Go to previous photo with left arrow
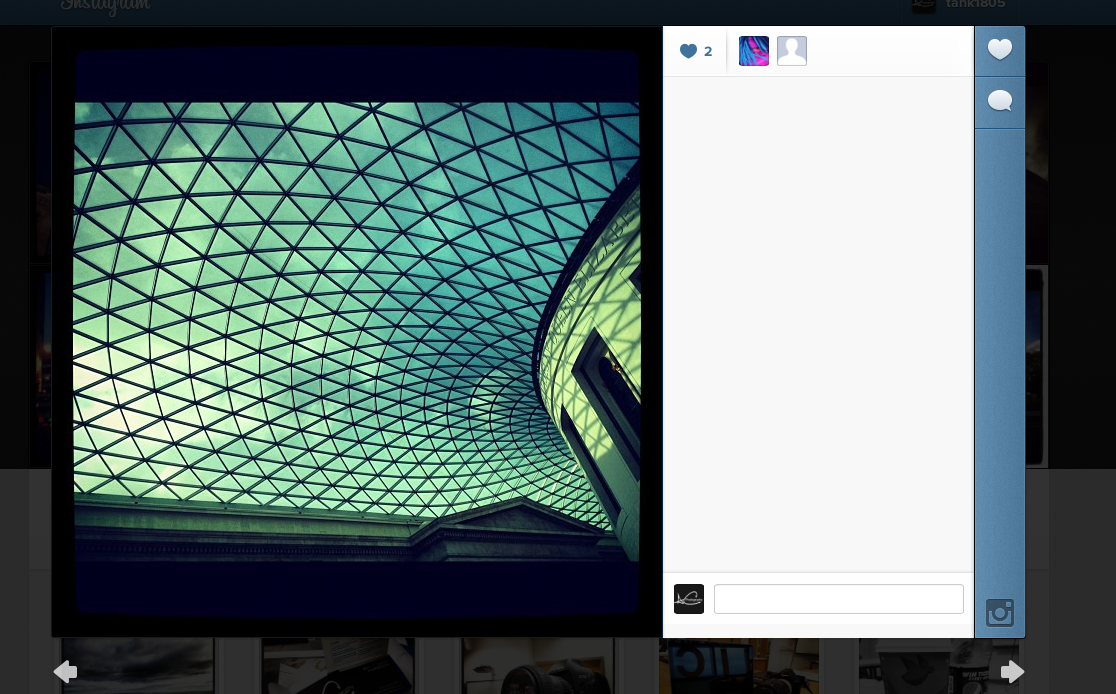The image size is (1116, 694). point(65,671)
